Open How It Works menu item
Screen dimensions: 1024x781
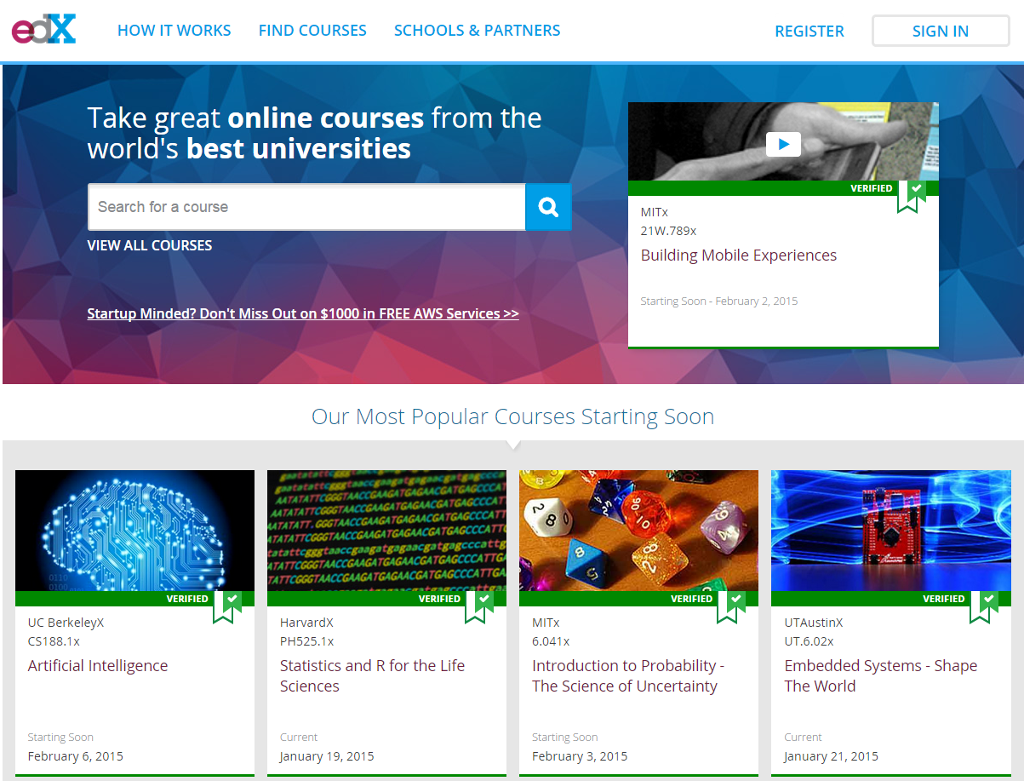coord(174,31)
